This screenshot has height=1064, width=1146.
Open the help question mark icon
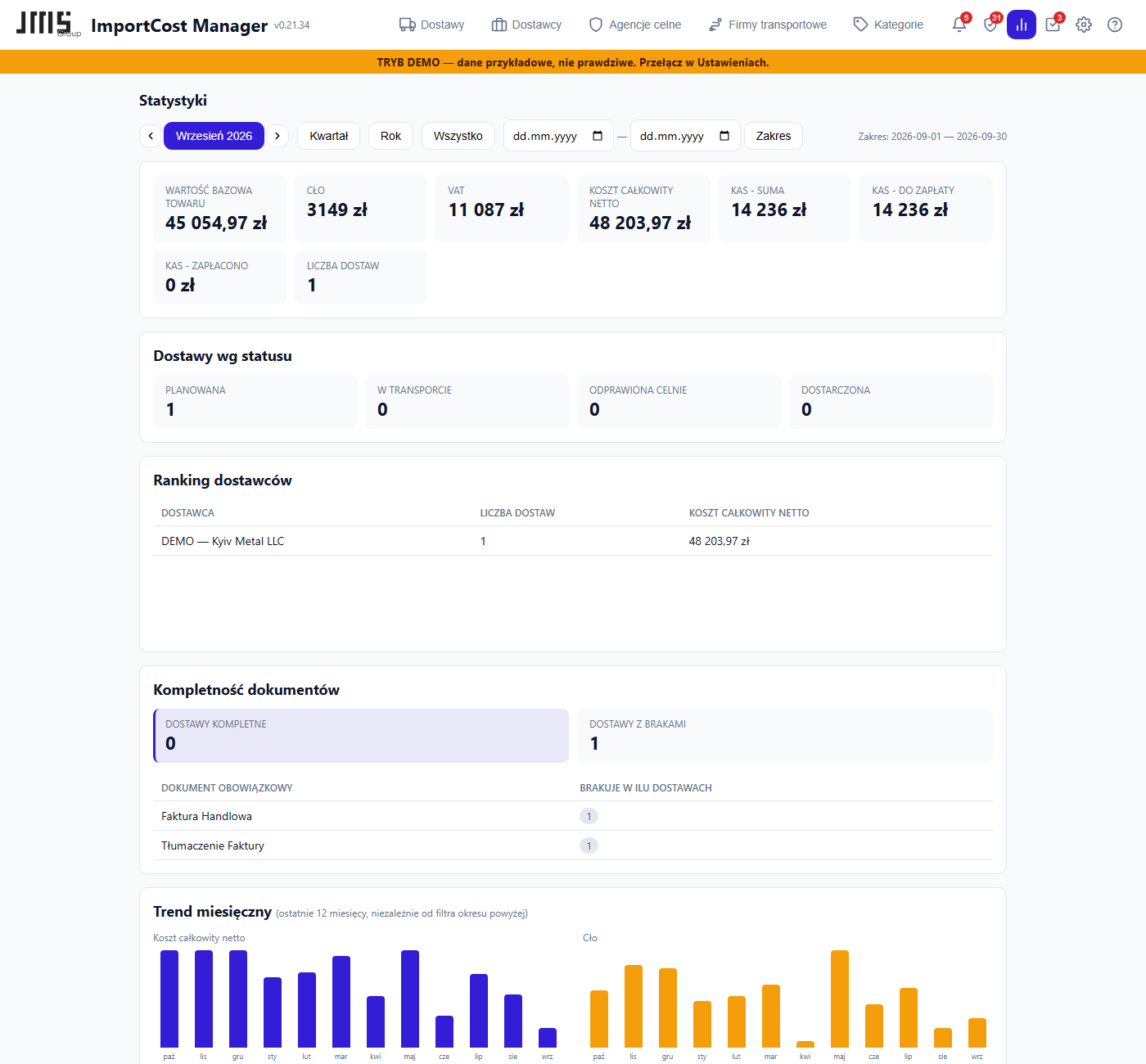[1115, 25]
